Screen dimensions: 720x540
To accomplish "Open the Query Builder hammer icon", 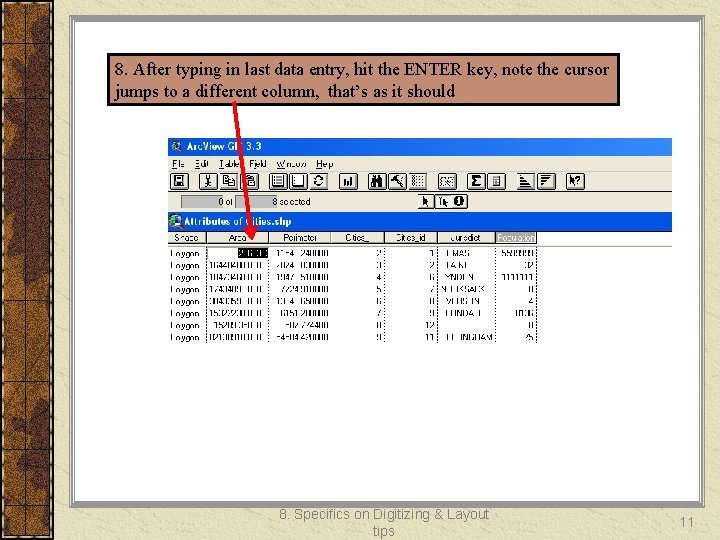I will pos(398,181).
